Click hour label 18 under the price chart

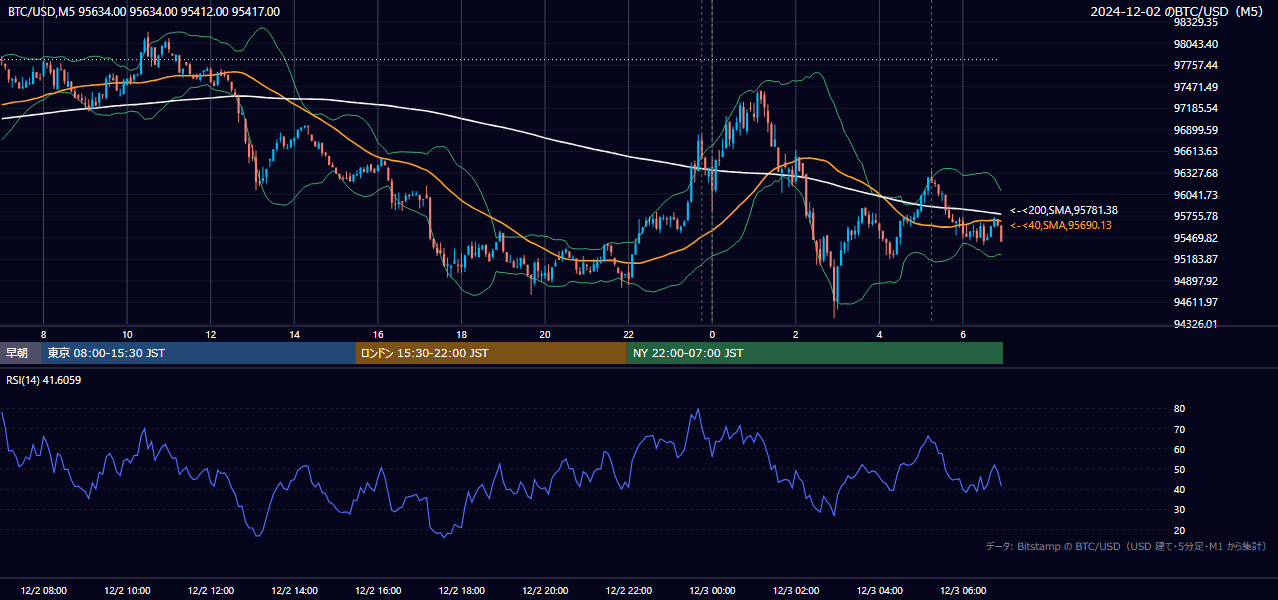coord(462,334)
